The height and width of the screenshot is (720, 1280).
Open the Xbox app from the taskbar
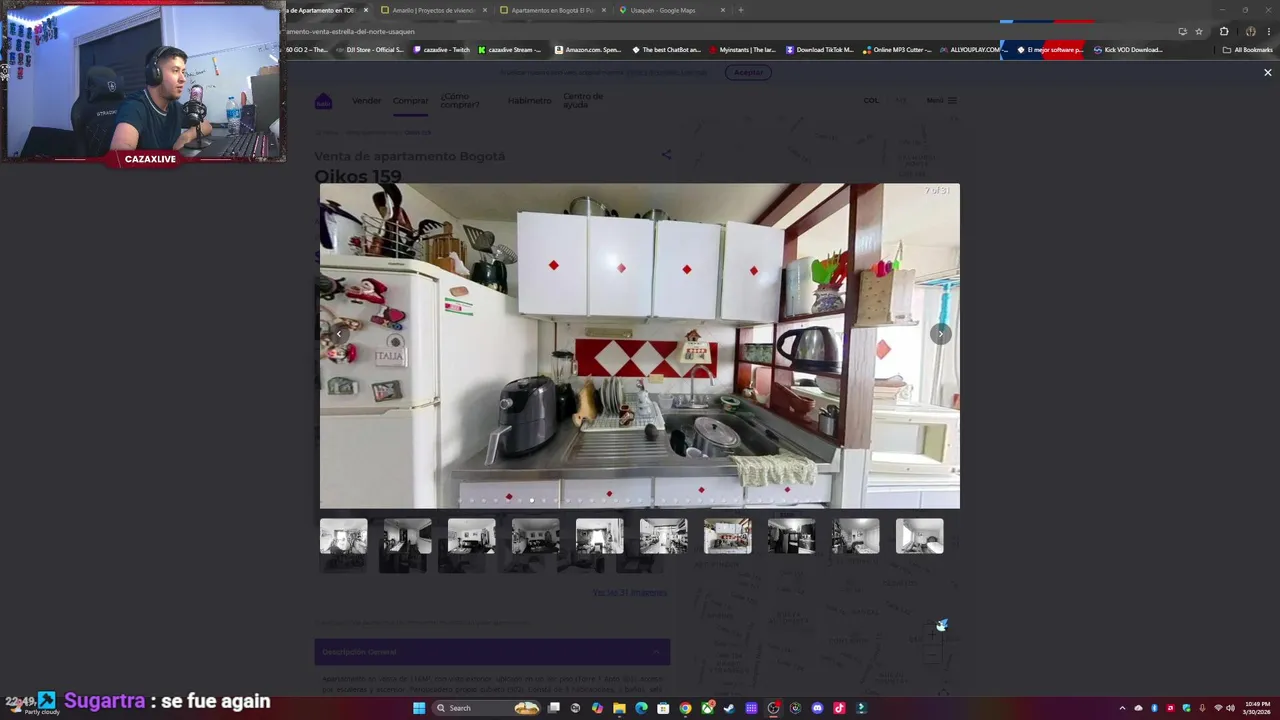[707, 708]
